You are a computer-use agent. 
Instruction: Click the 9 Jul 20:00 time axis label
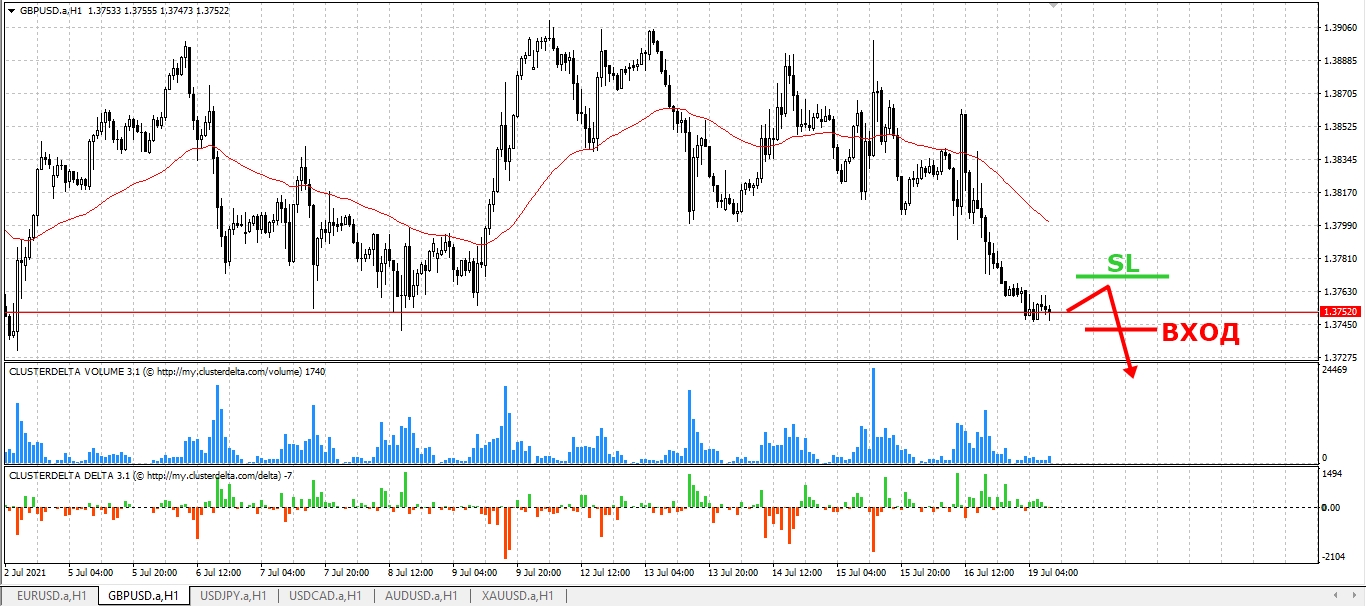[x=540, y=573]
